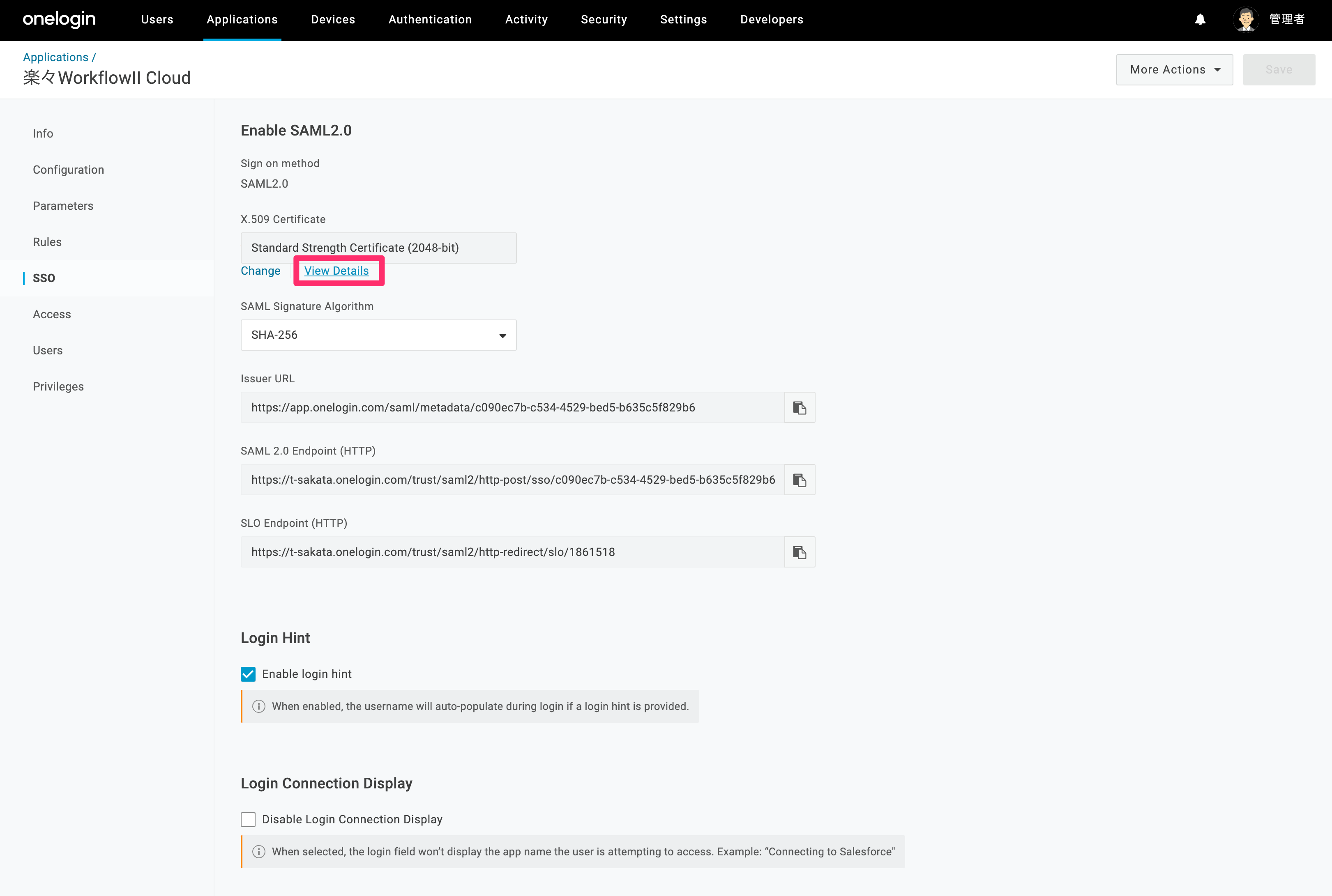Open the notifications bell
This screenshot has height=896, width=1332.
(1200, 19)
